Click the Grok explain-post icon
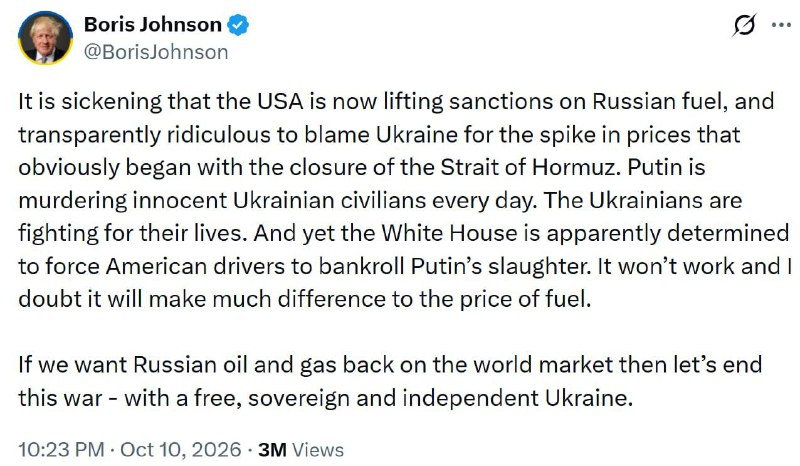The height and width of the screenshot is (466, 800). pos(743,25)
